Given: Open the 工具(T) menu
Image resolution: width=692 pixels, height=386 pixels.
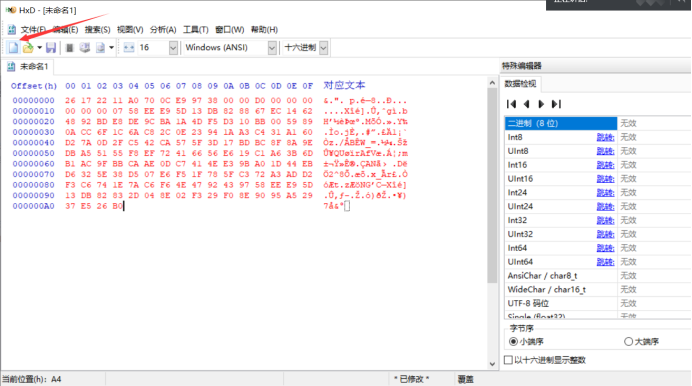Looking at the screenshot, I should point(196,30).
